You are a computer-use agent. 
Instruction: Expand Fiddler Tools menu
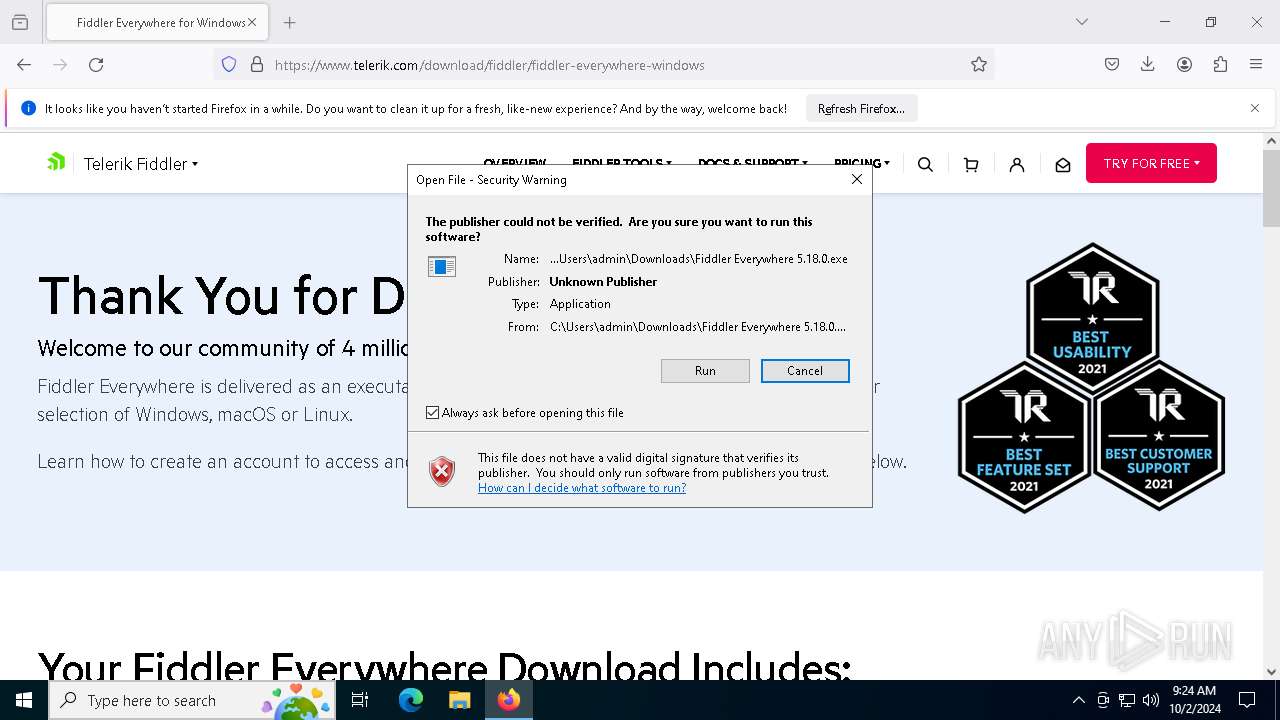622,162
